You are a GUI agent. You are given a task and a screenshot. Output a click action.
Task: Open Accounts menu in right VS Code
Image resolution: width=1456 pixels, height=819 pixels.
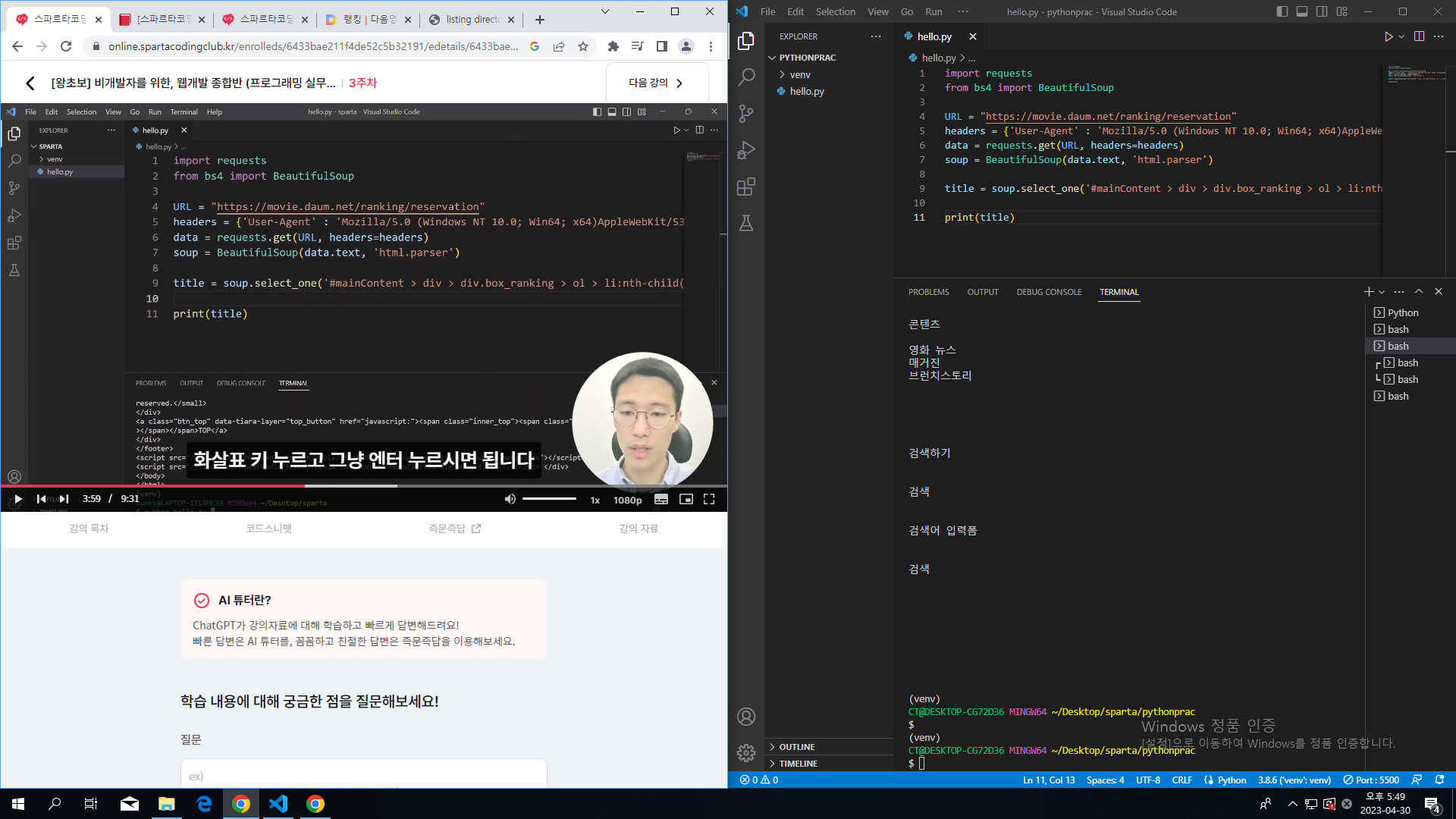coord(746,717)
